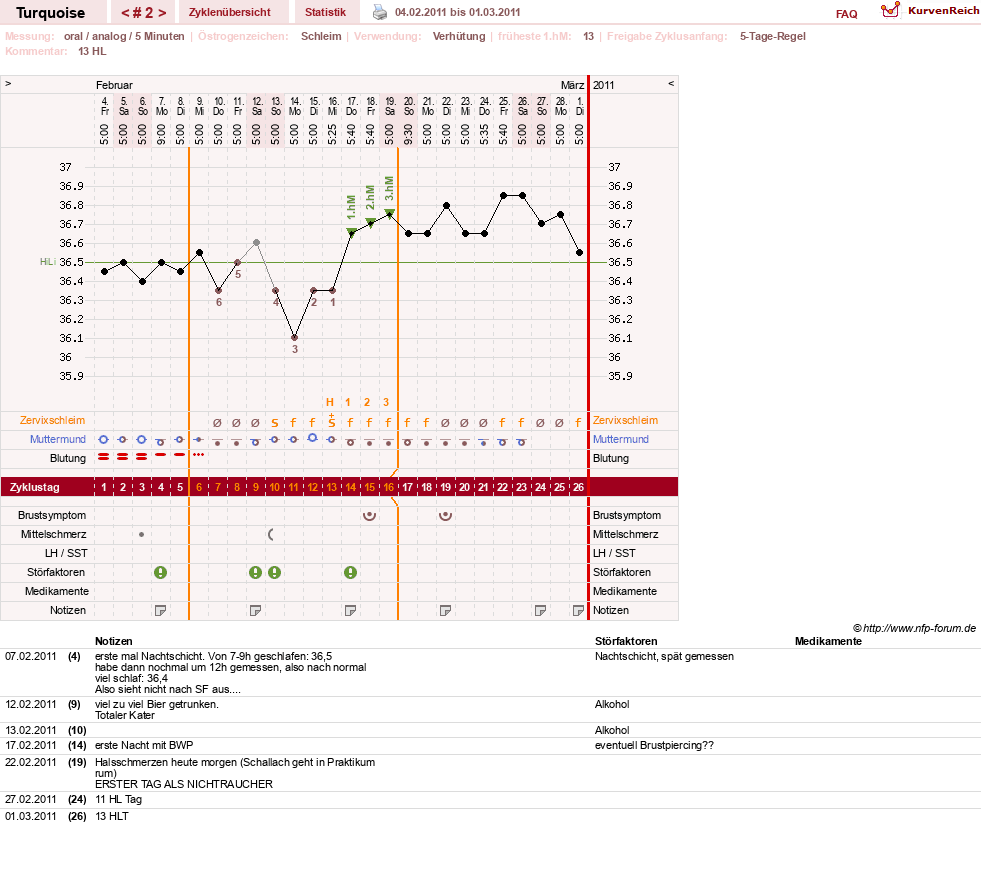Click the H peak-day marker above Zervixschleim

pos(330,402)
